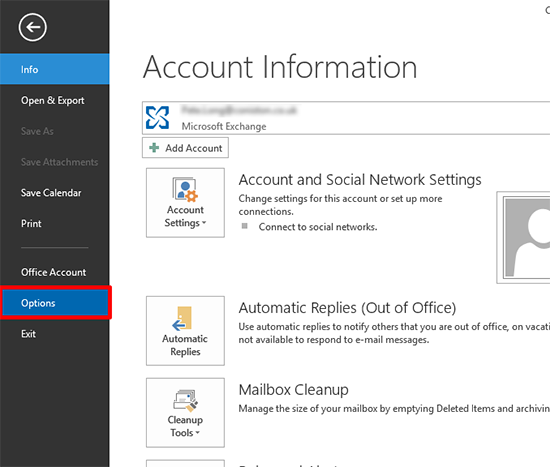
Task: Select the Info menu item
Action: tap(54, 69)
